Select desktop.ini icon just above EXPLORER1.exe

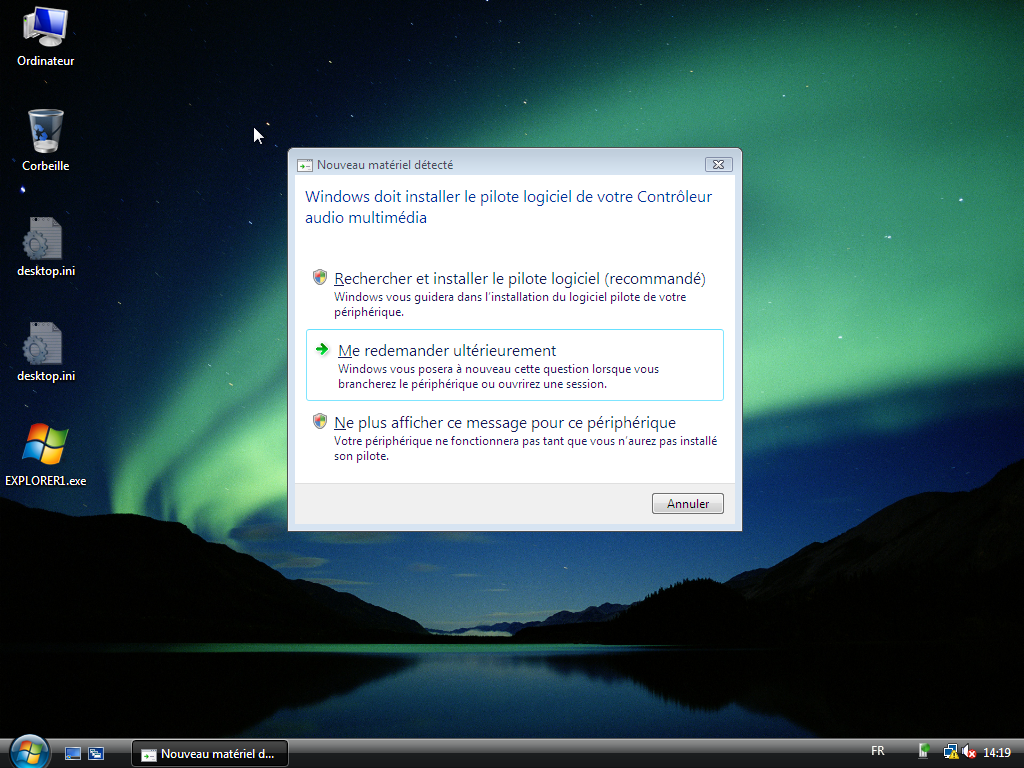[45, 345]
